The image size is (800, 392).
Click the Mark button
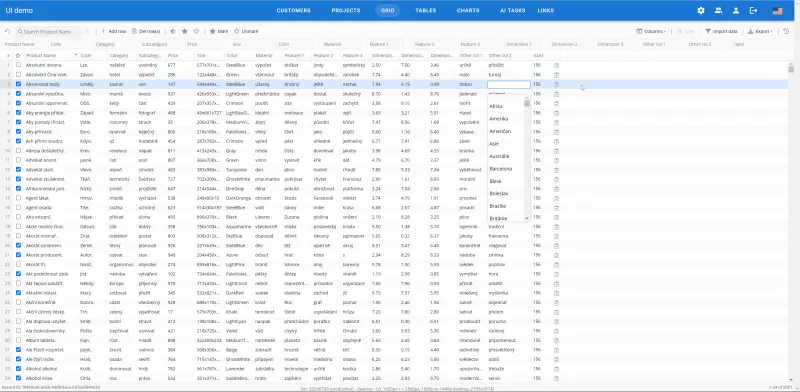tap(219, 32)
